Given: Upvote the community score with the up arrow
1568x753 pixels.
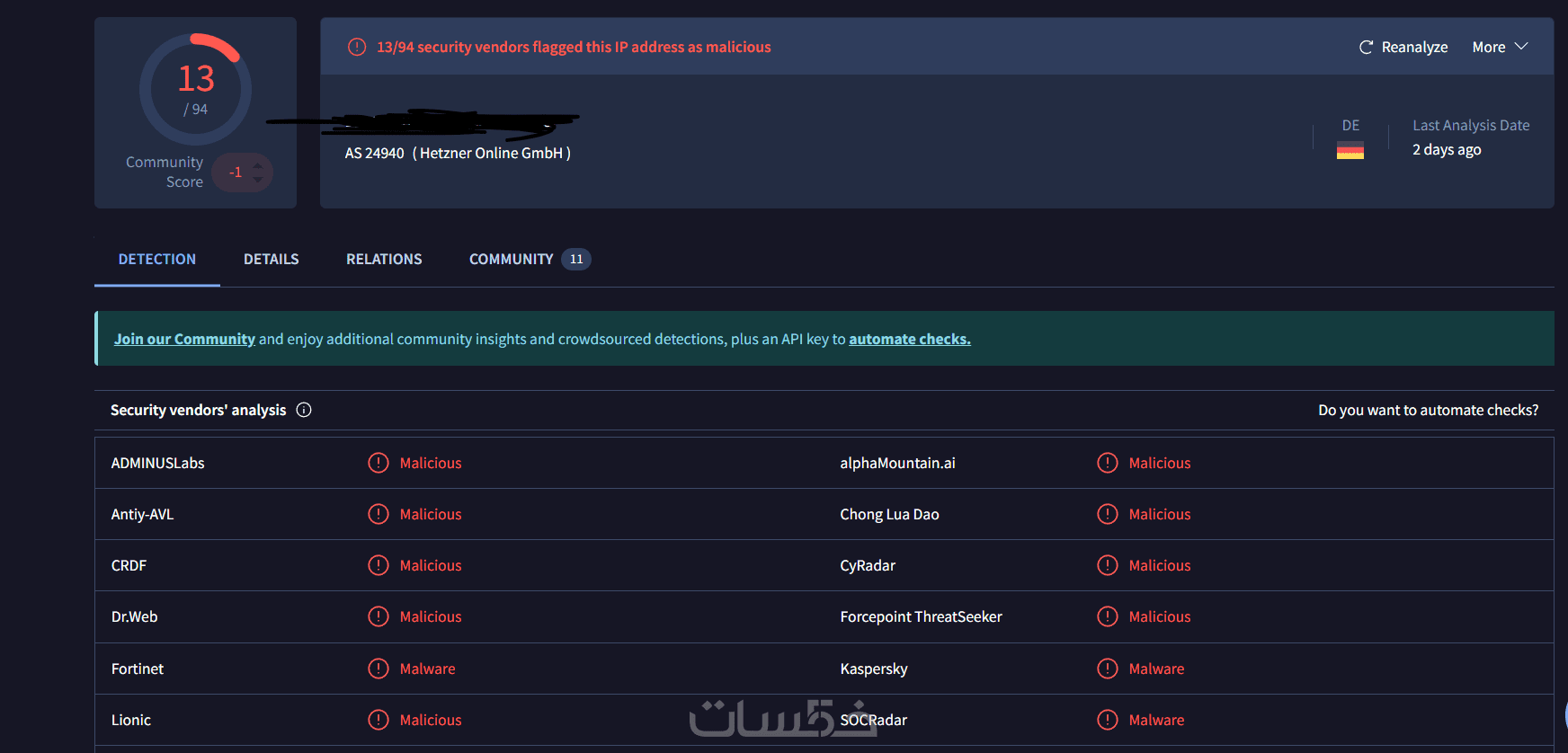Looking at the screenshot, I should point(258,165).
